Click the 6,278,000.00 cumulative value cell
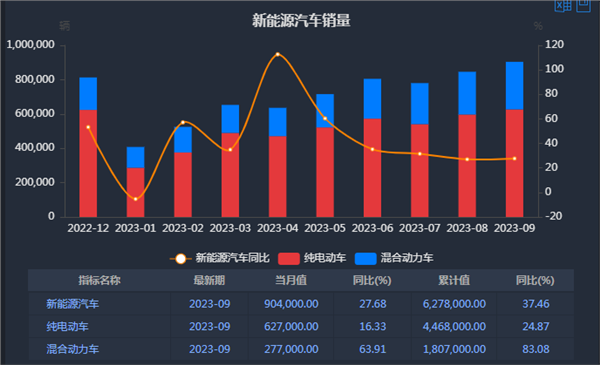 [454, 304]
